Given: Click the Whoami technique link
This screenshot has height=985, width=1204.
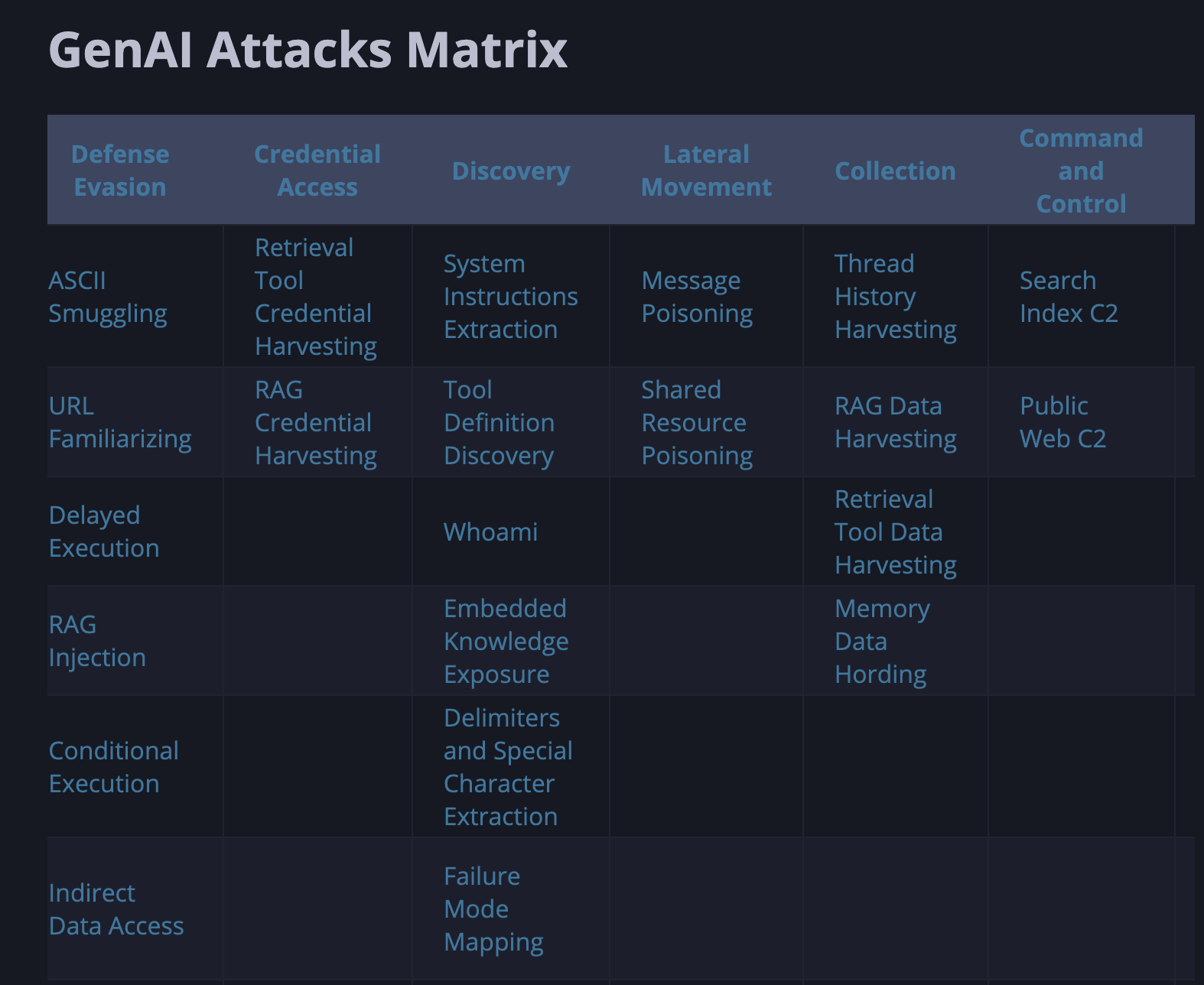Looking at the screenshot, I should [x=490, y=532].
